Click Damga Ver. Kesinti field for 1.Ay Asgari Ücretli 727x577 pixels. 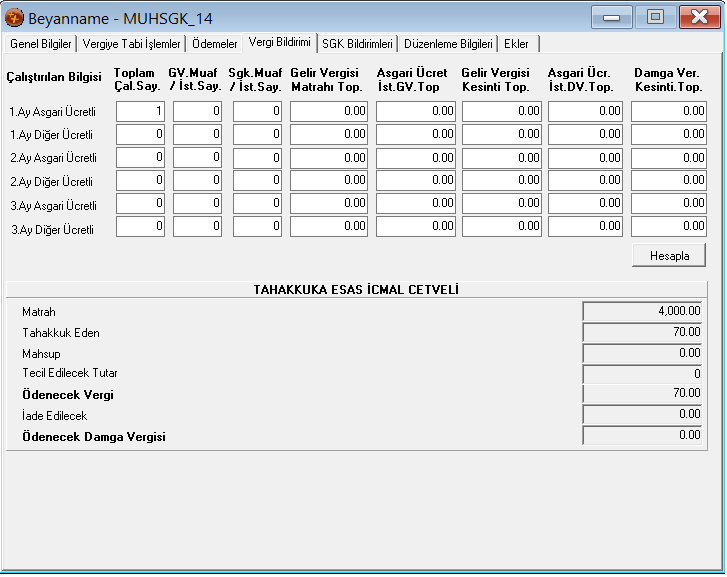click(x=669, y=112)
